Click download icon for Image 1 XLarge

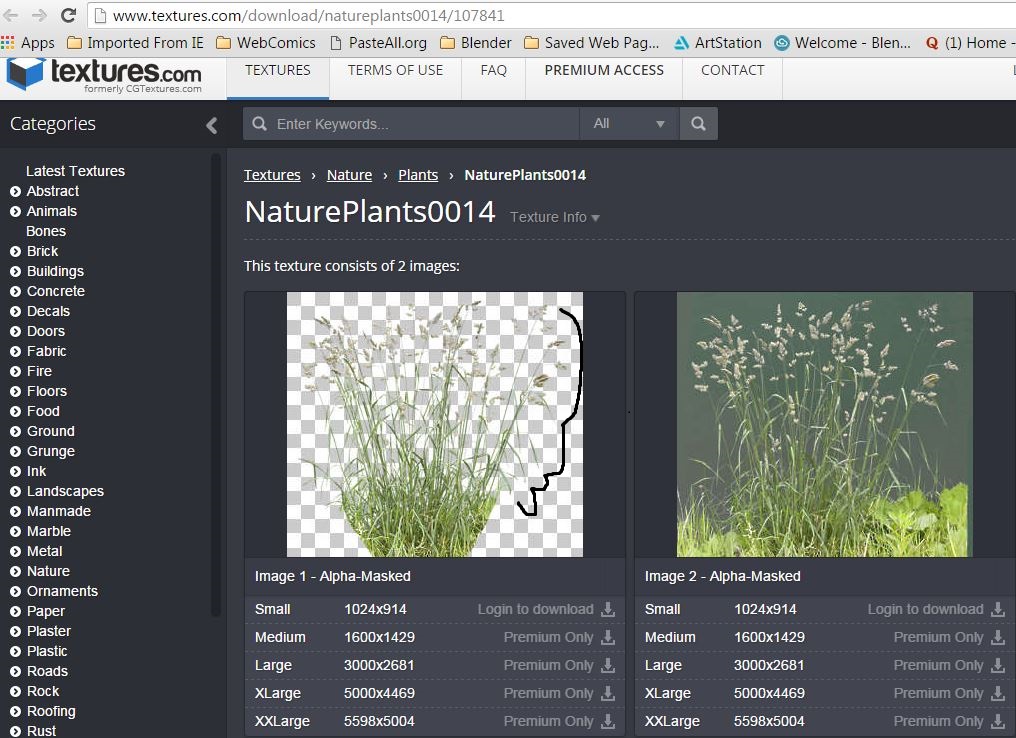point(608,693)
